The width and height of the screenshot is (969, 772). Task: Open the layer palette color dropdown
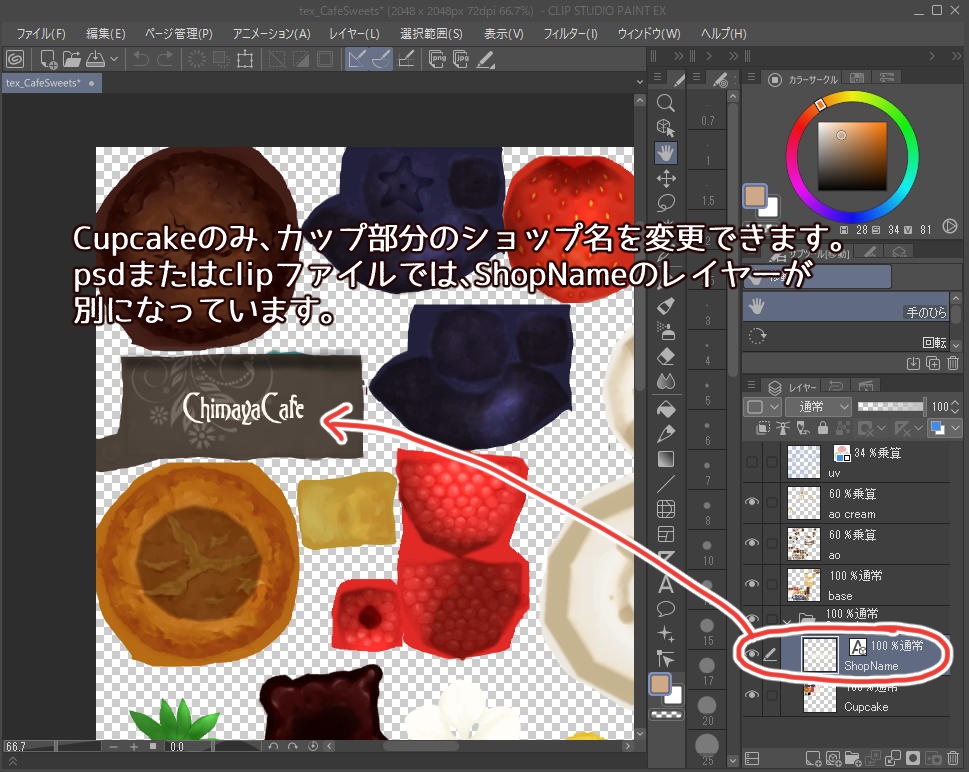[763, 406]
